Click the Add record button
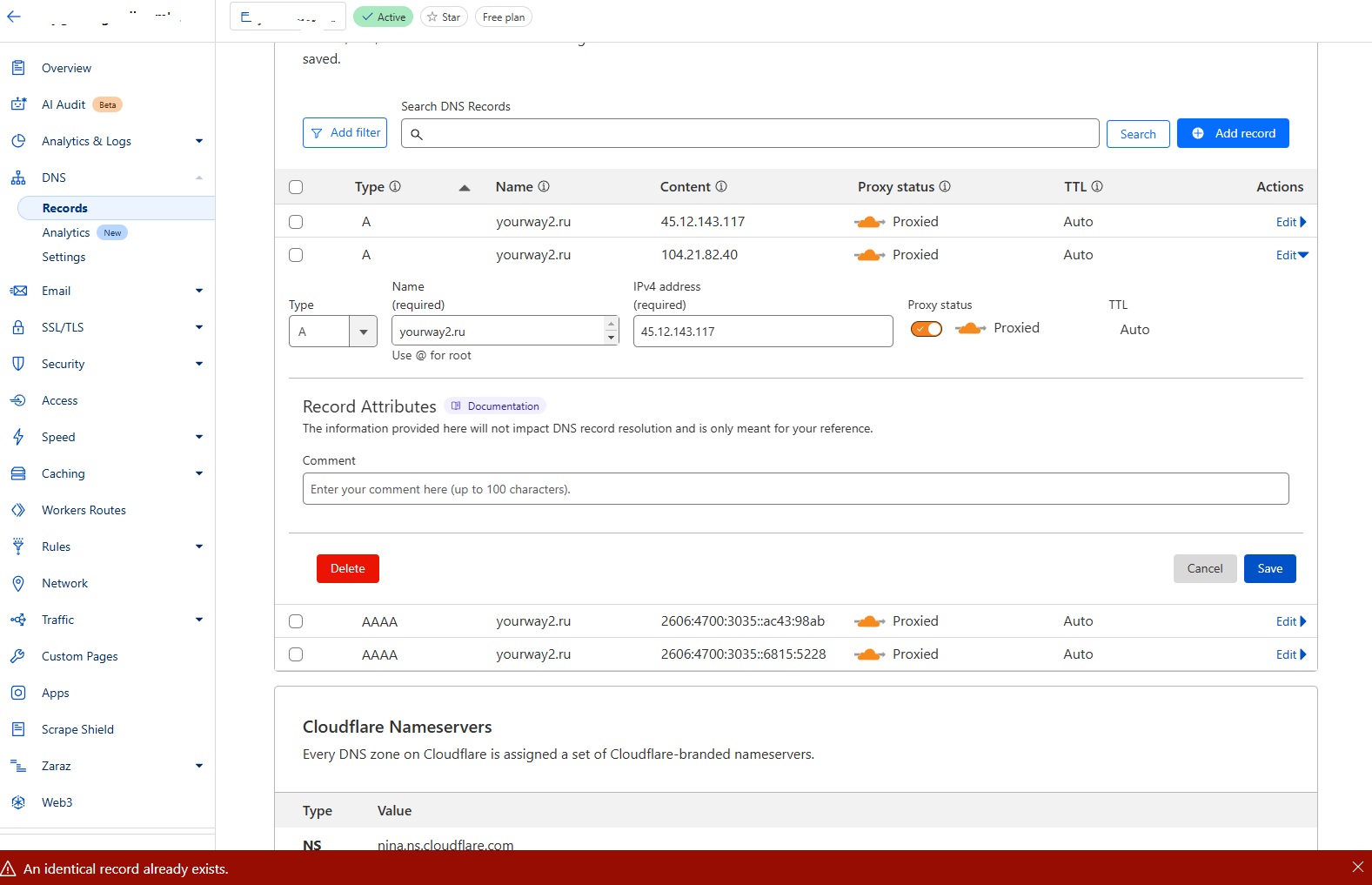 pyautogui.click(x=1233, y=133)
